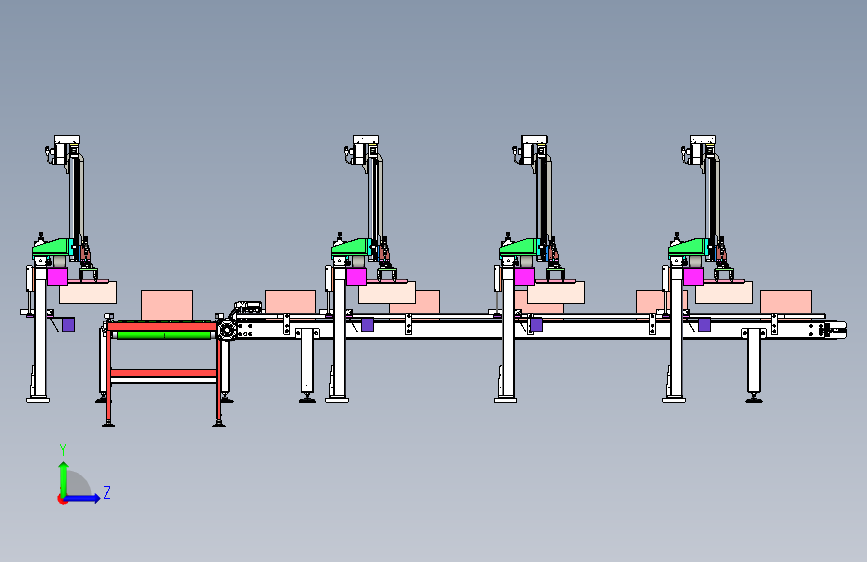Select the red-framed roller conveyor table
Image resolution: width=867 pixels, height=562 pixels.
click(164, 372)
